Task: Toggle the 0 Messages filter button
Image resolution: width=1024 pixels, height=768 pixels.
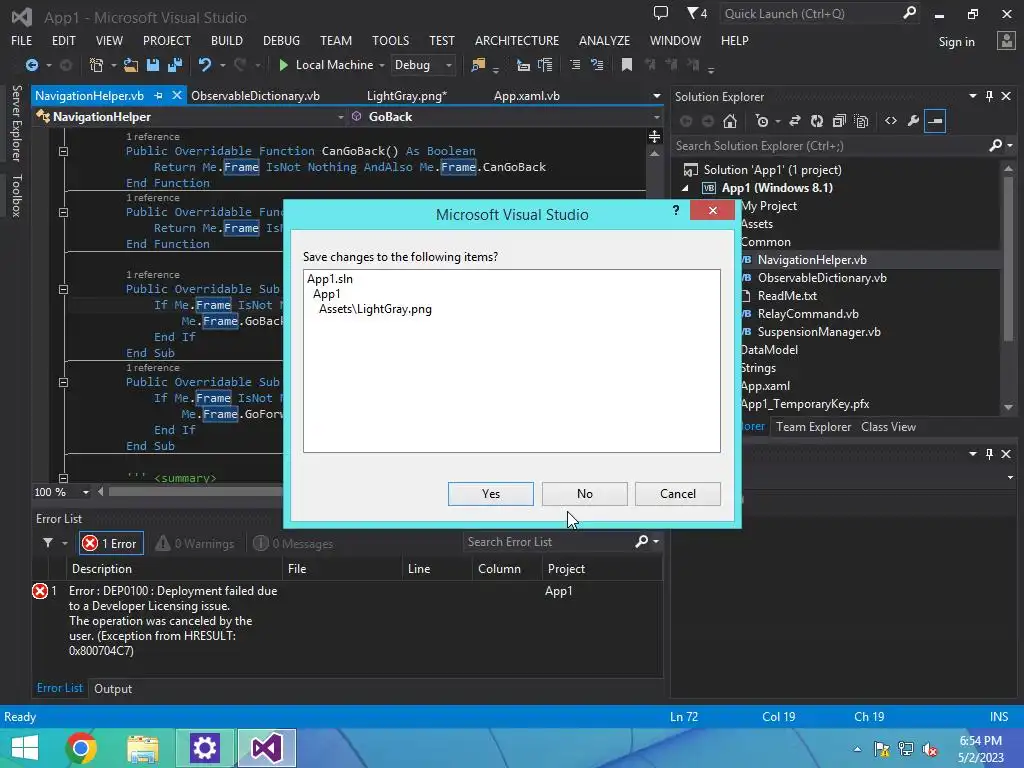Action: [x=293, y=543]
